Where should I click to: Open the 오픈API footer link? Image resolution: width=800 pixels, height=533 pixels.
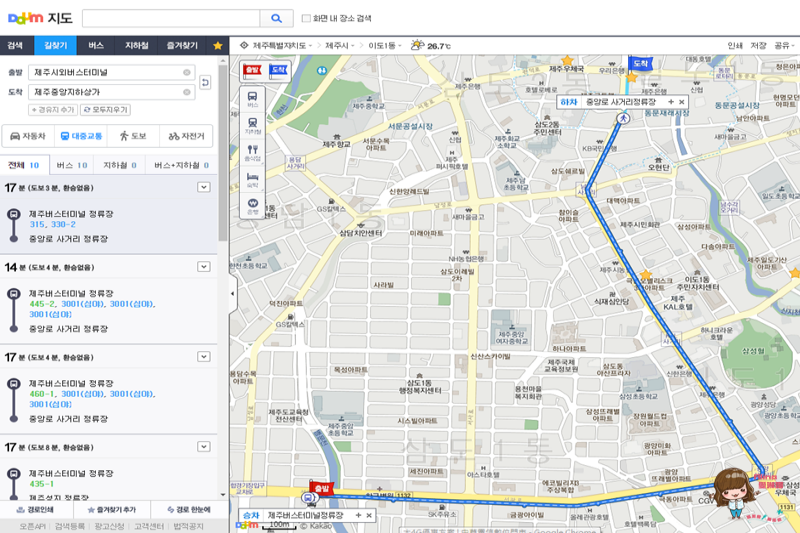(x=33, y=526)
